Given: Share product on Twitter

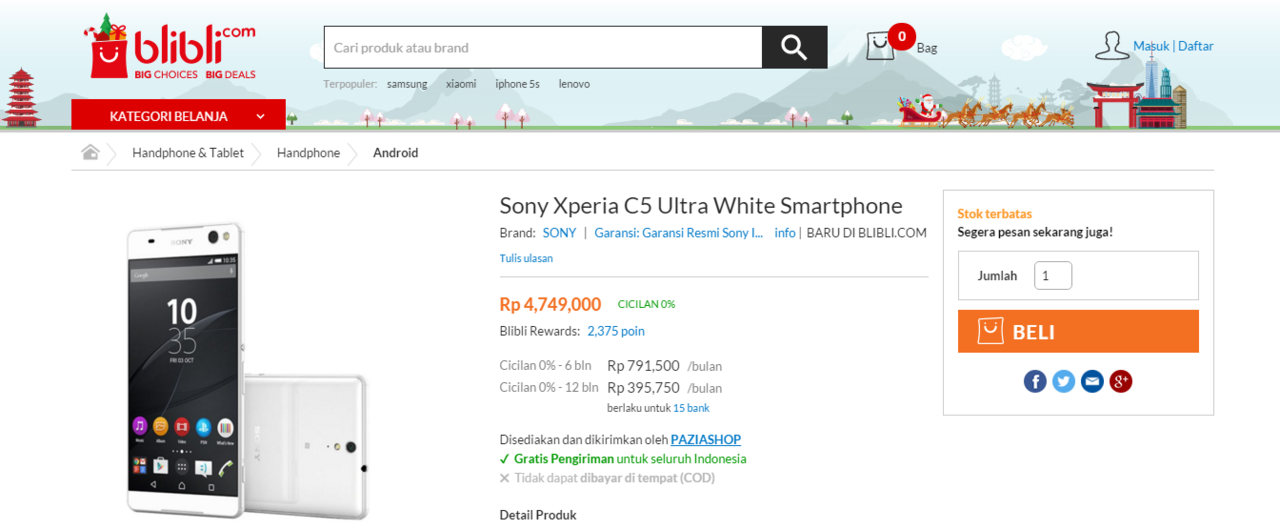Looking at the screenshot, I should coord(1064,381).
